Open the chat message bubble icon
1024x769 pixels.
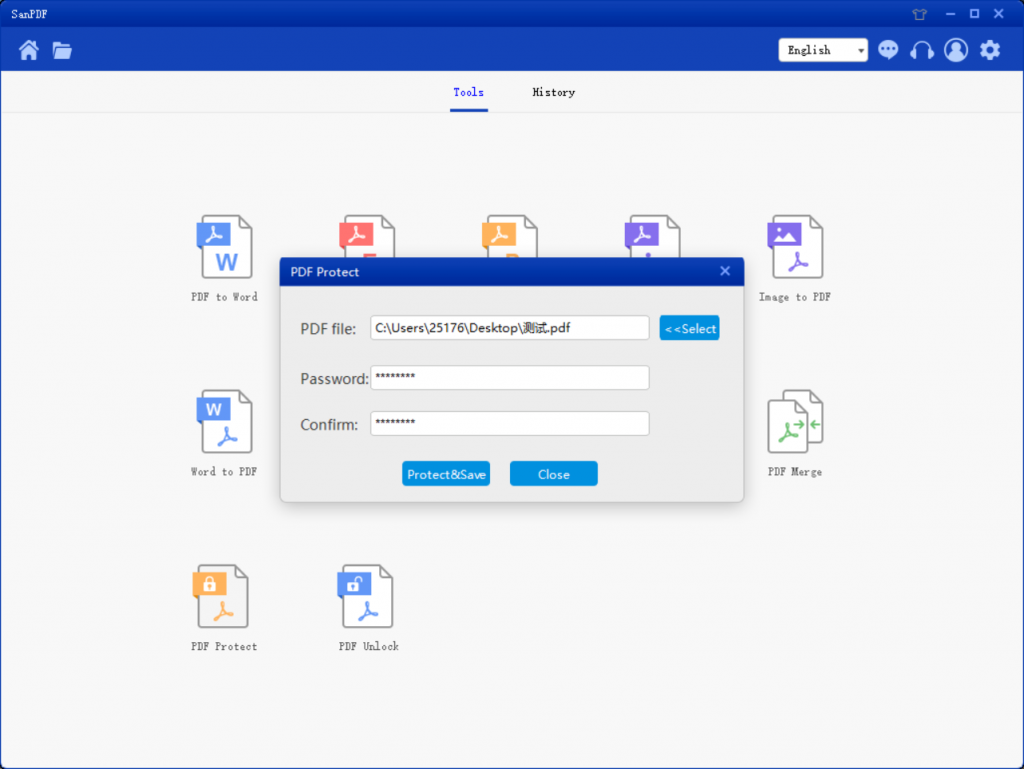coord(888,50)
